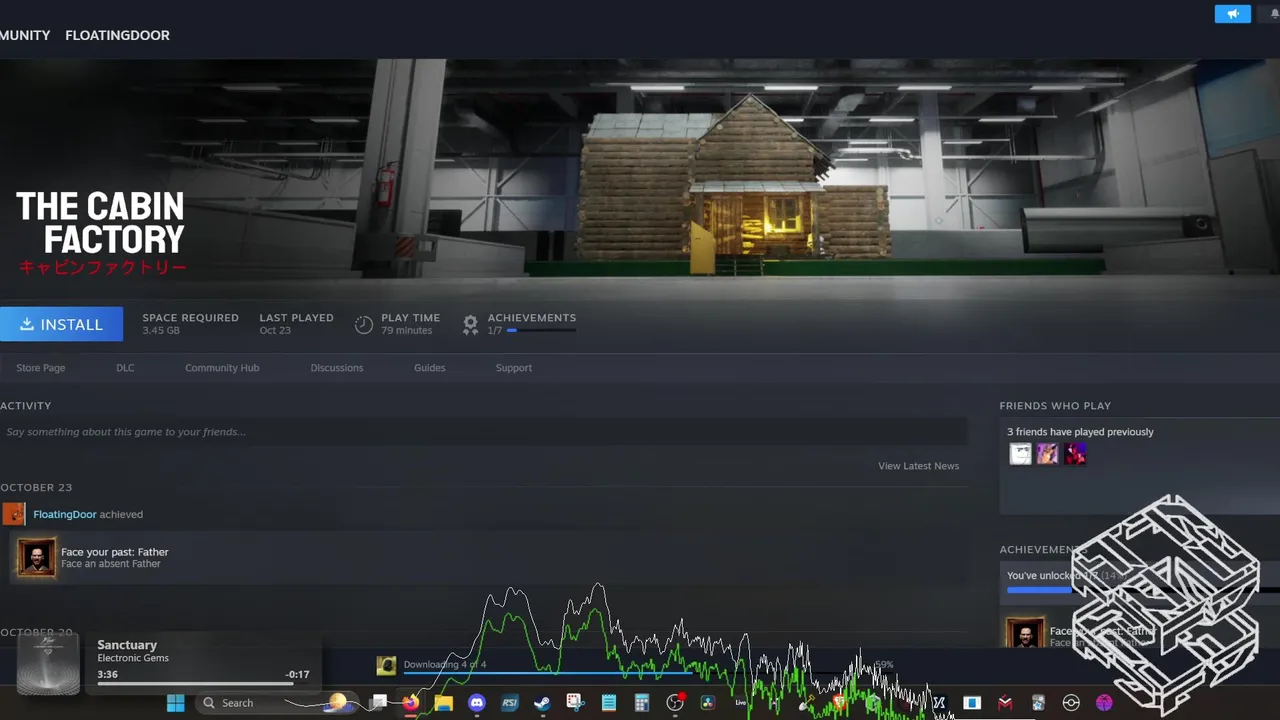Open the Pokeball icon in taskbar

coord(1071,703)
